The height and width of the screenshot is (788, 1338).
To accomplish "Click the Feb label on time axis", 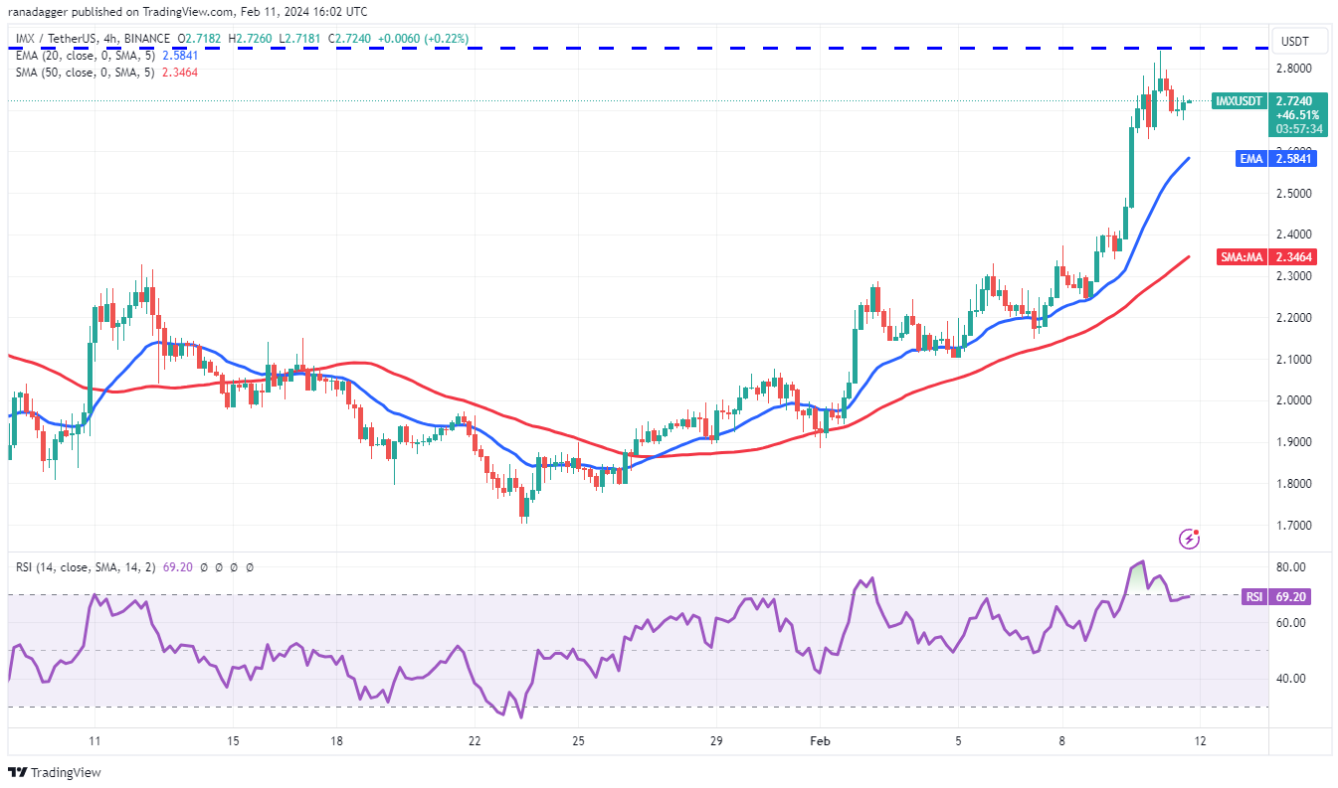I will pyautogui.click(x=819, y=741).
